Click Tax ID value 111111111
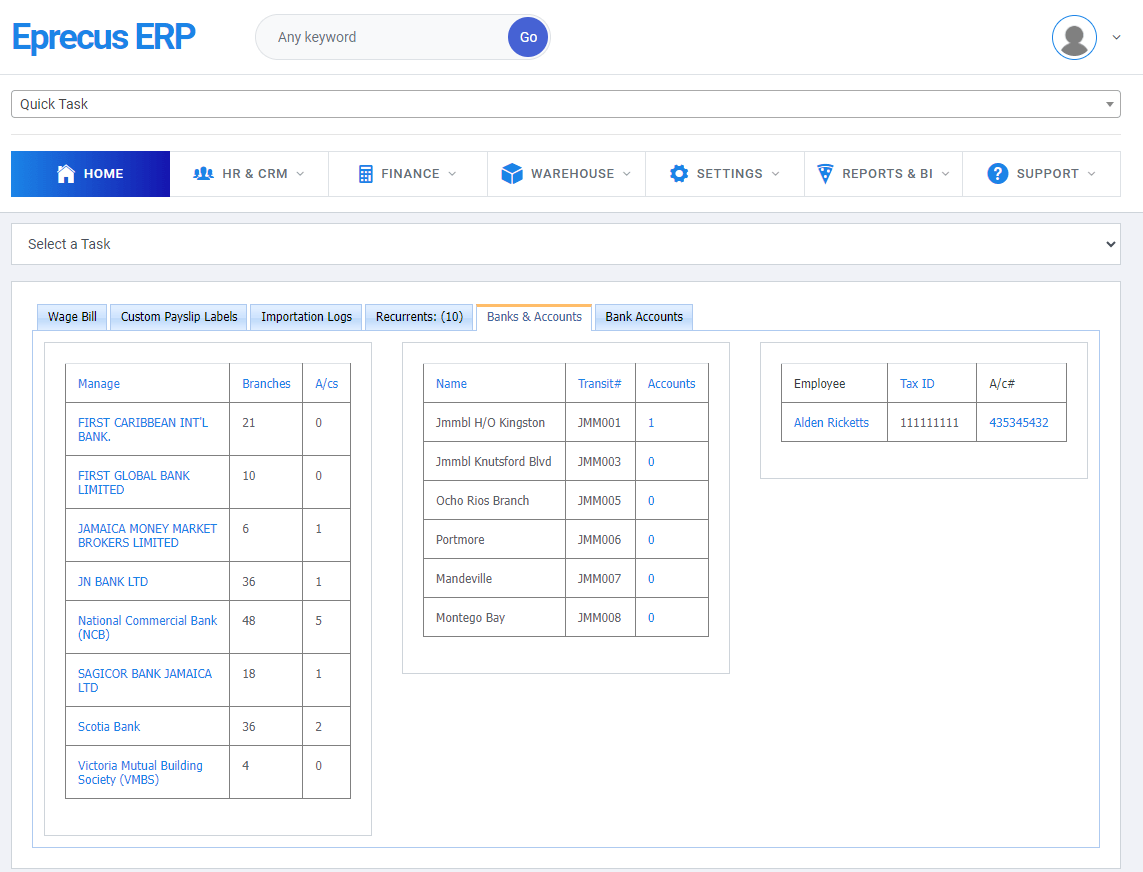 pos(929,423)
